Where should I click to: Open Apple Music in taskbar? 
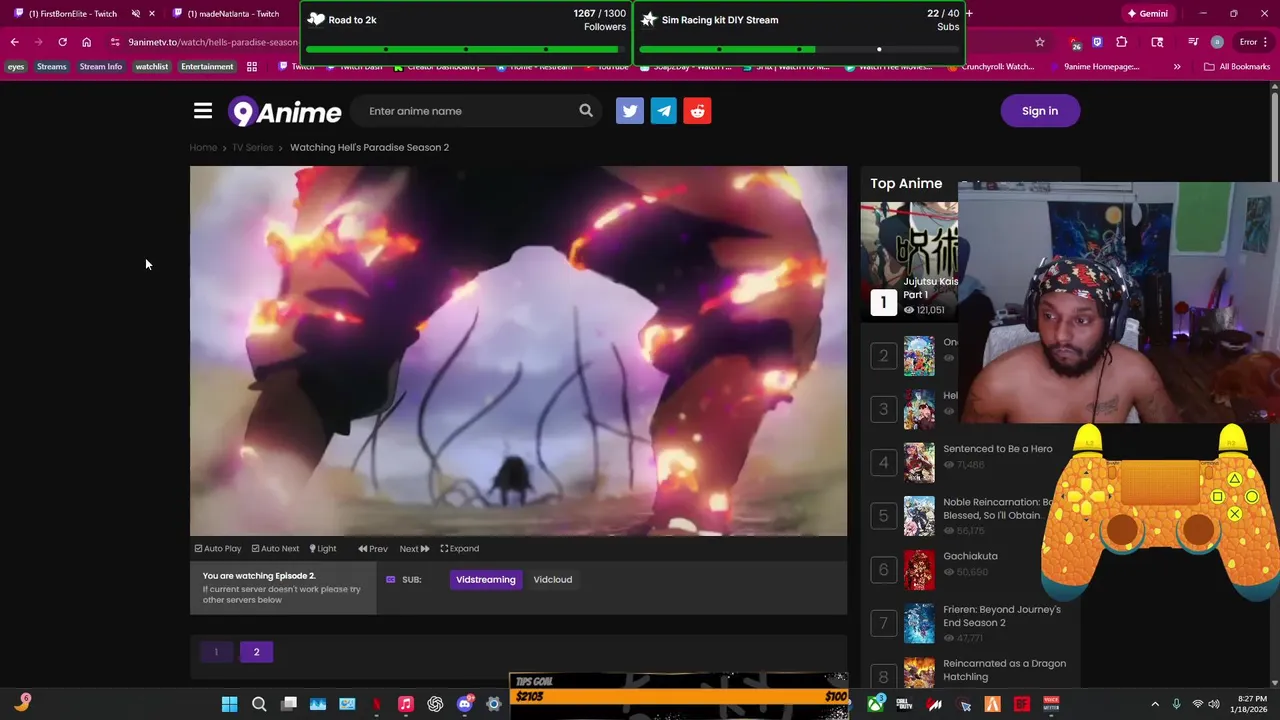point(406,704)
